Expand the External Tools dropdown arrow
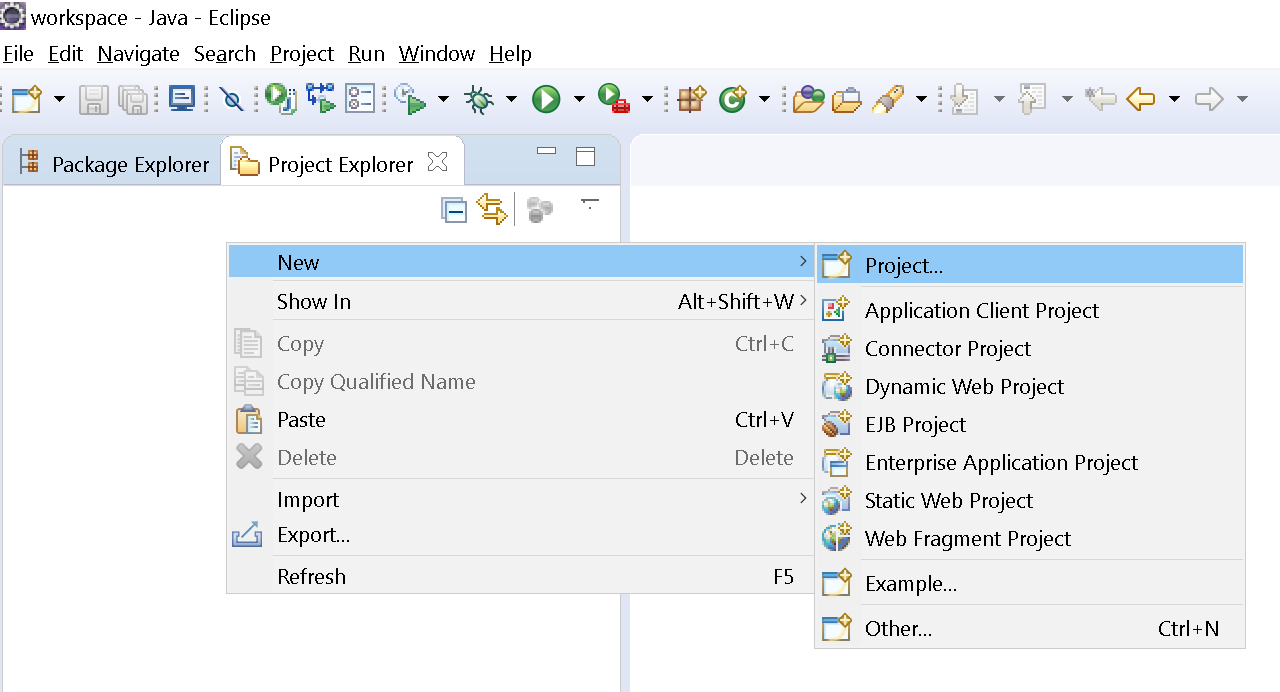Screen dimensions: 1280x692 click(x=647, y=99)
